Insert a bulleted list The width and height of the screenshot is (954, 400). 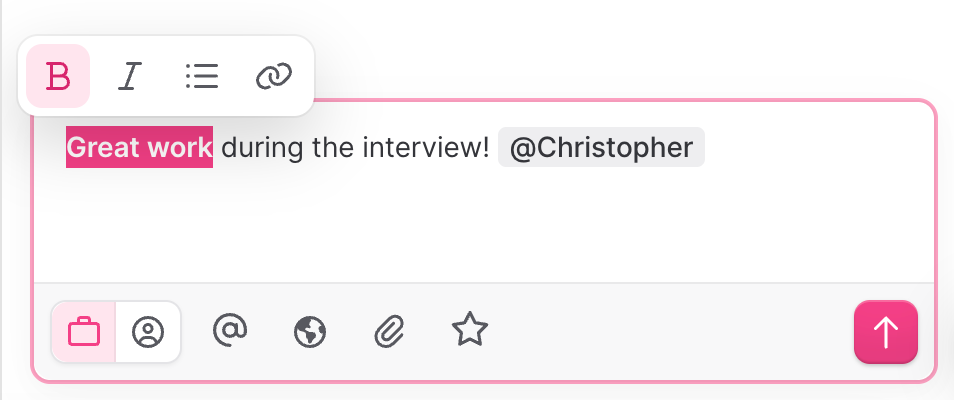pos(201,76)
